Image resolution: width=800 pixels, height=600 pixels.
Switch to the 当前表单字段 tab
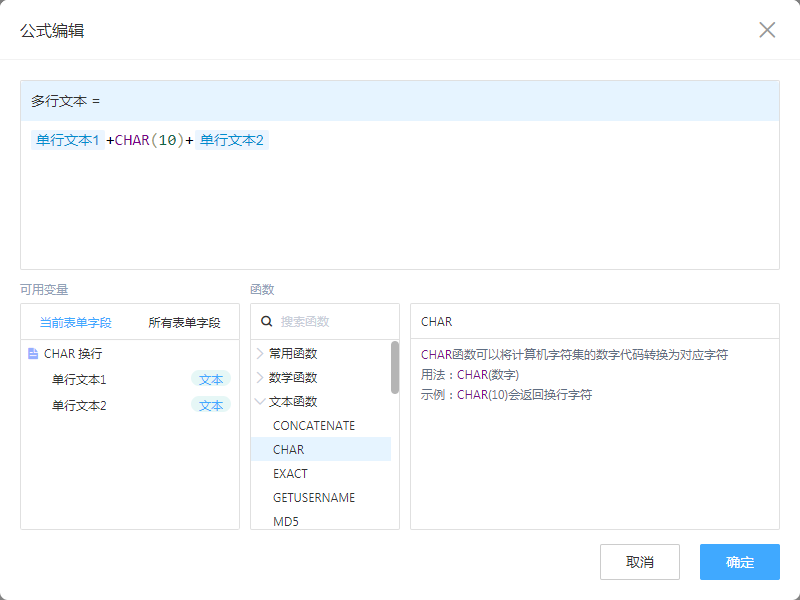pyautogui.click(x=75, y=323)
